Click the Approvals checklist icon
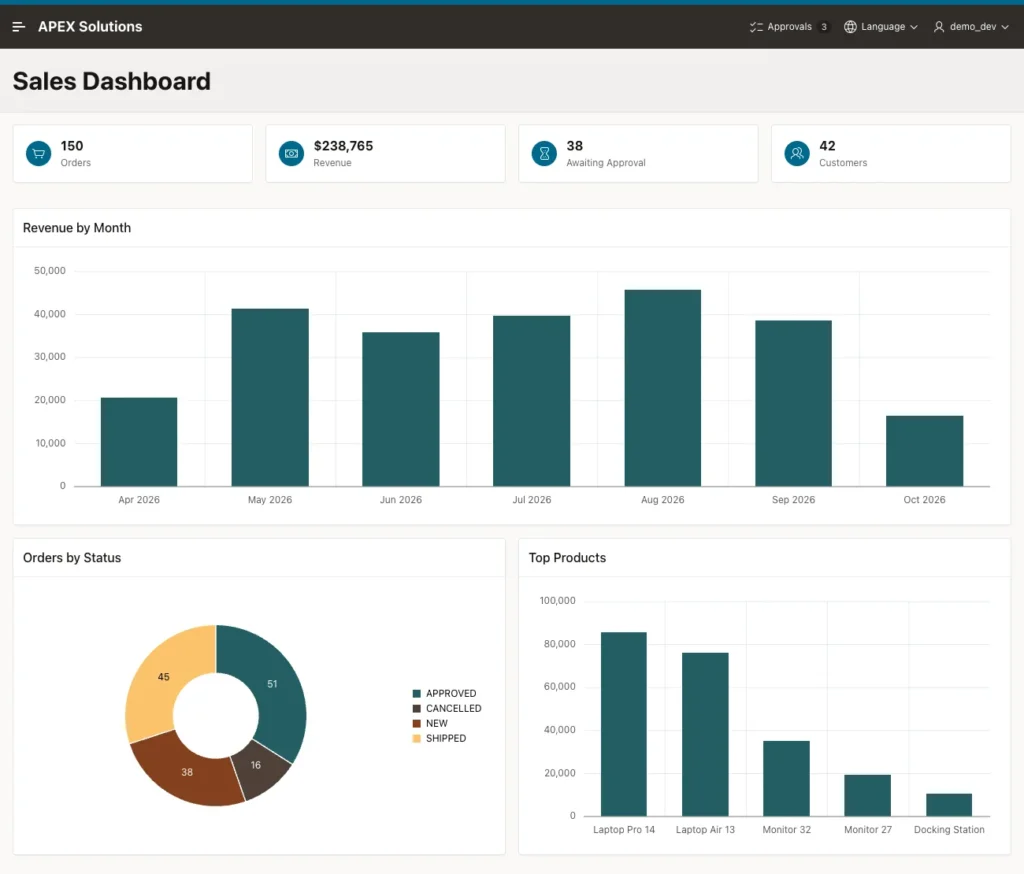The width and height of the screenshot is (1024, 874). (756, 27)
